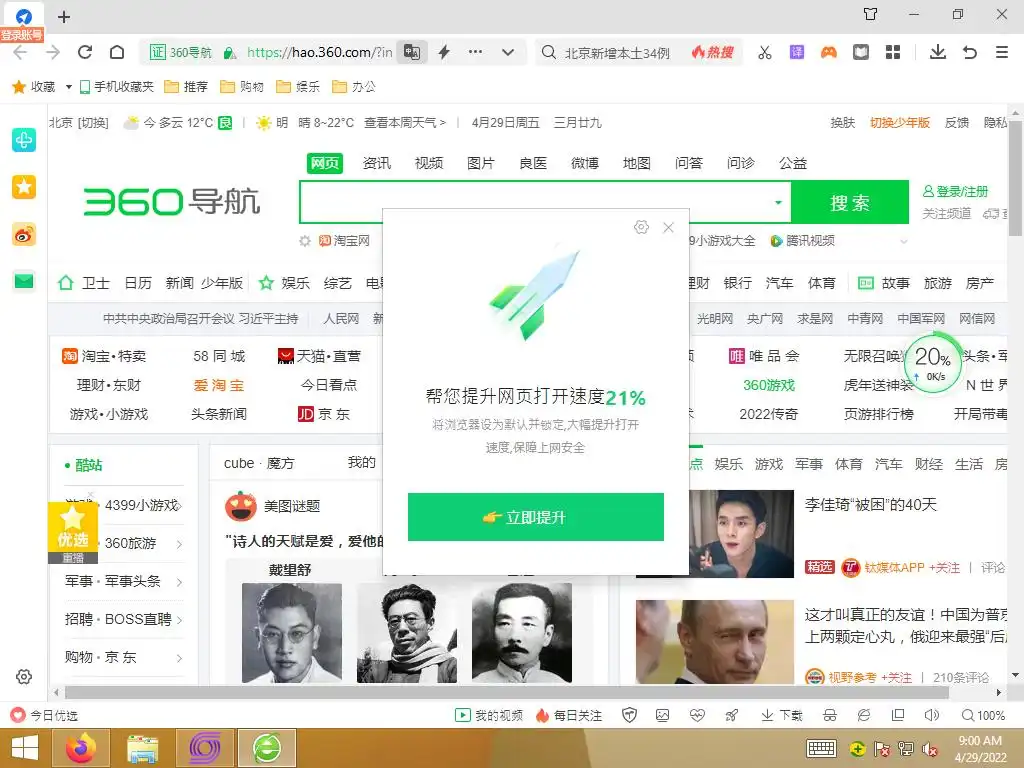Open the 娱乐 bookmarks folder
The image size is (1024, 768).
[x=298, y=87]
